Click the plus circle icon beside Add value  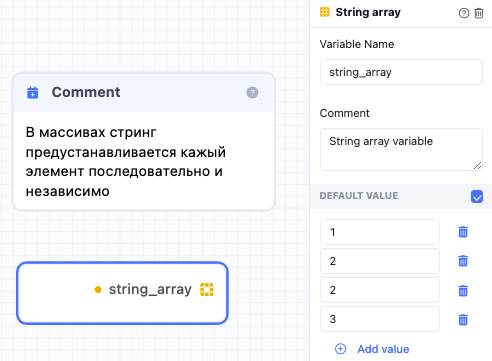[x=340, y=349]
